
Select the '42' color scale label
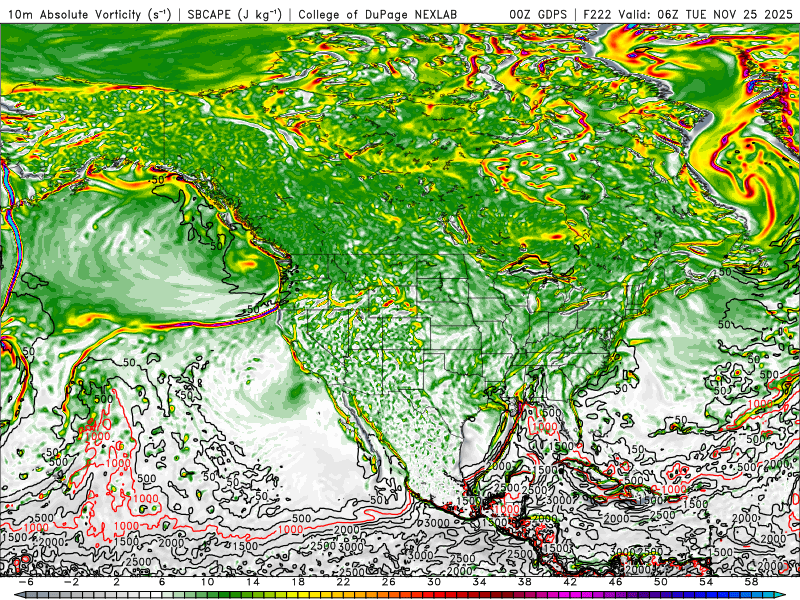pyautogui.click(x=570, y=582)
